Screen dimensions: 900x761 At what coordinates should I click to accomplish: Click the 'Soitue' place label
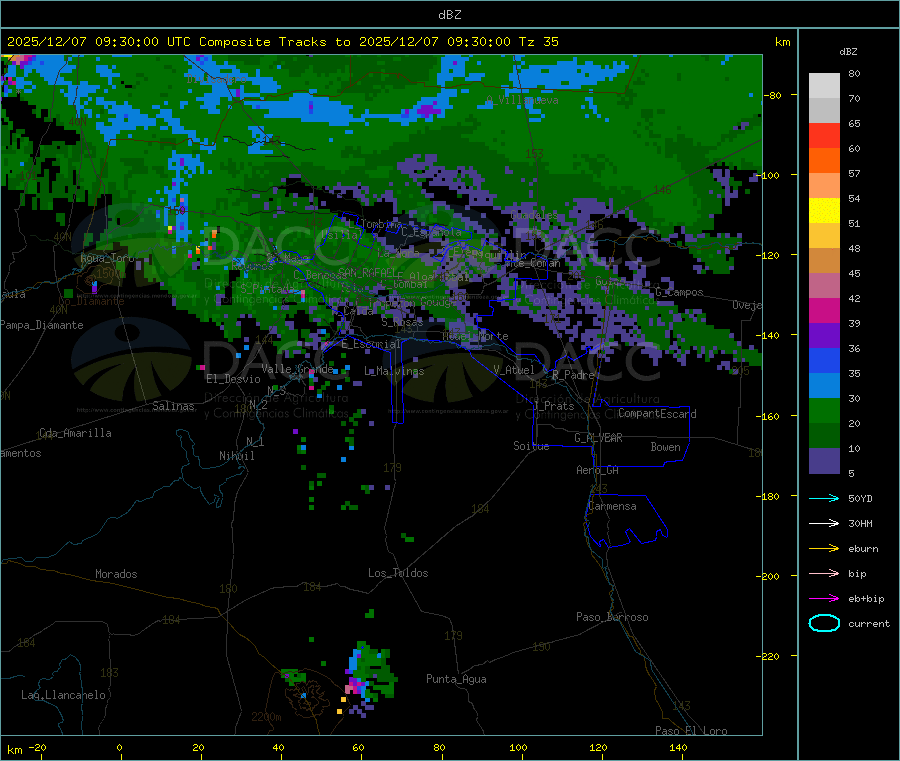point(531,446)
